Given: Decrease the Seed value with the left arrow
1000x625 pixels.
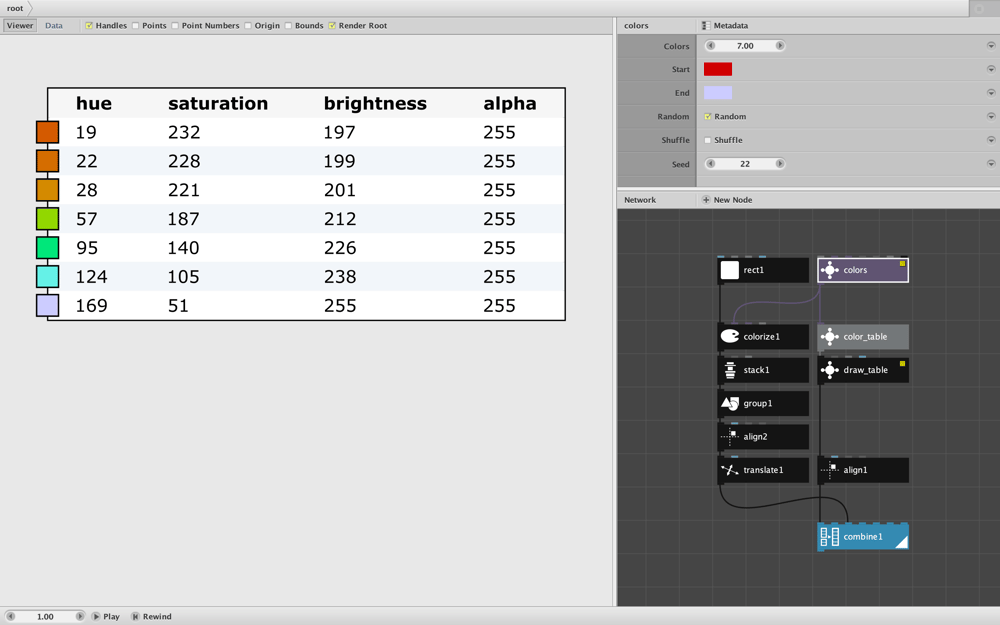Looking at the screenshot, I should tap(710, 164).
